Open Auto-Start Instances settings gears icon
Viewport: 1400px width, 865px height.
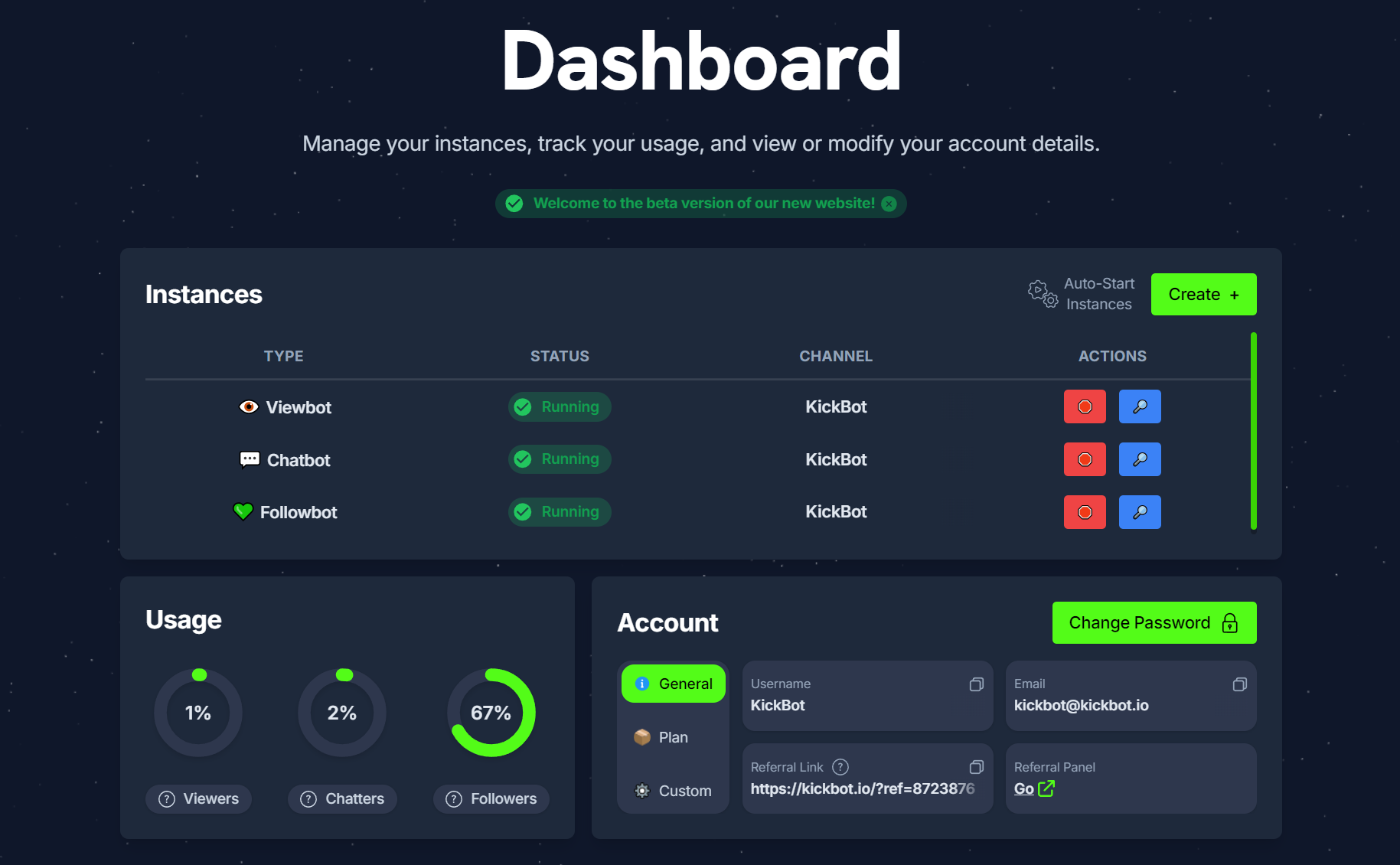coord(1043,294)
